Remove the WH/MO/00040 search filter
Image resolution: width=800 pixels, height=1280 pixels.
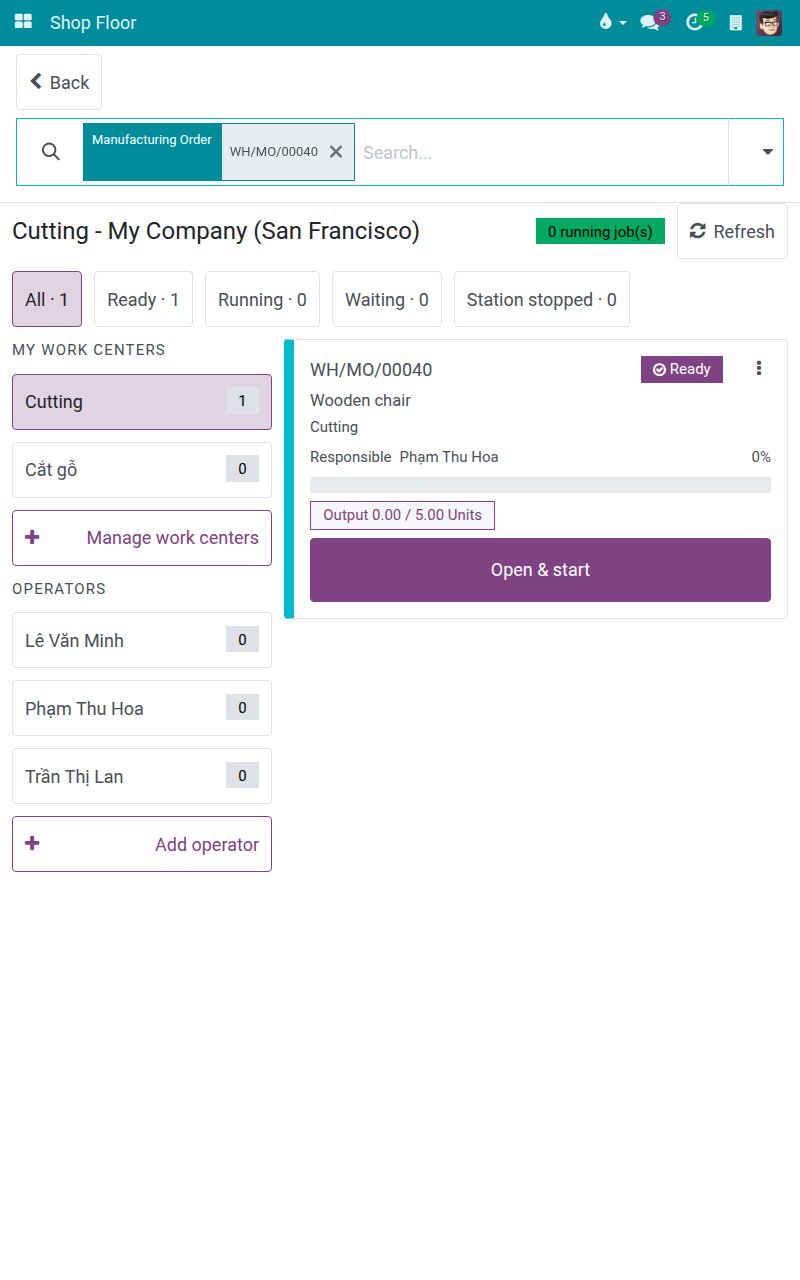[x=336, y=152]
